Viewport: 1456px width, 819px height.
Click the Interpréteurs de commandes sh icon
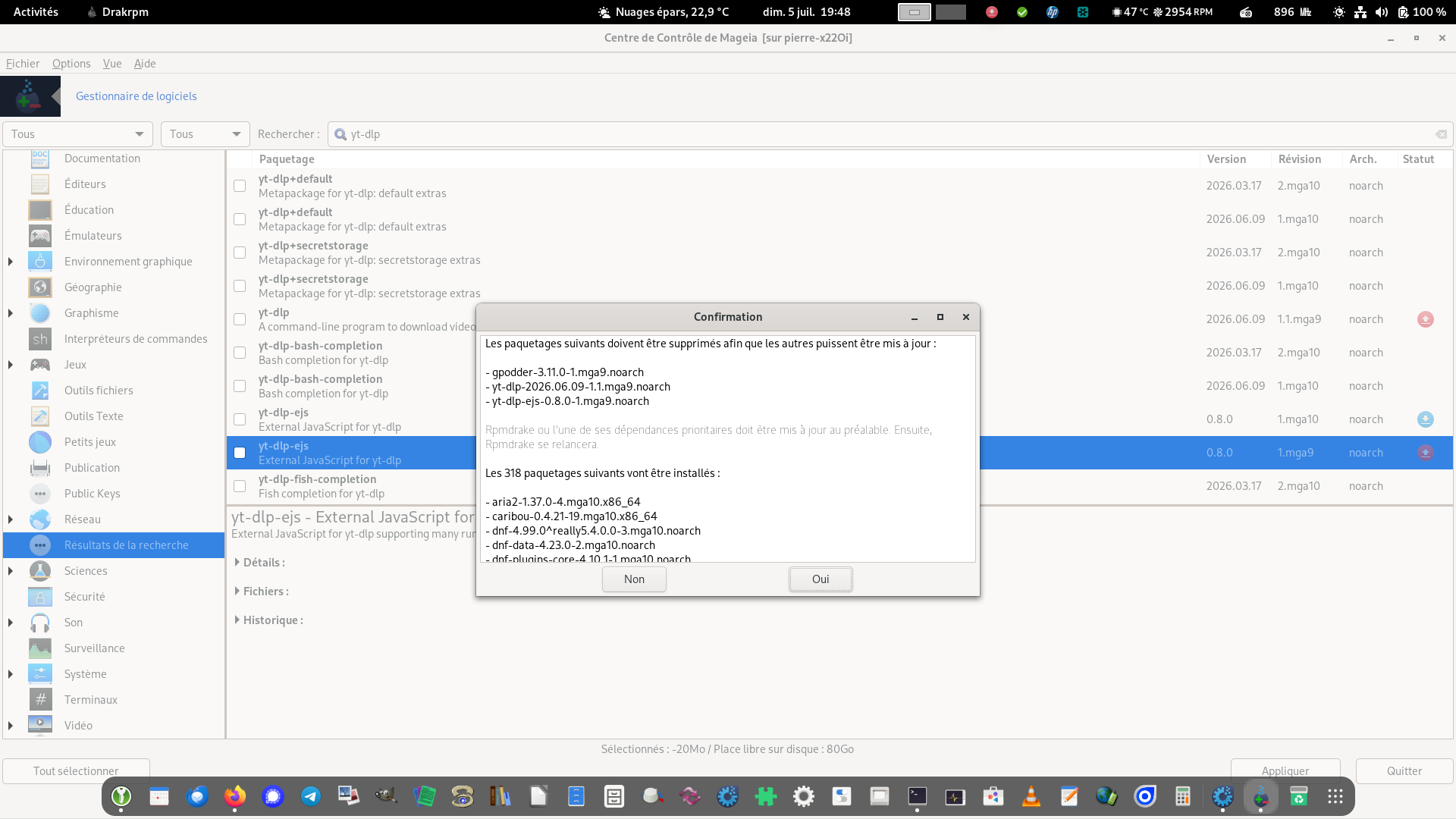[x=40, y=339]
